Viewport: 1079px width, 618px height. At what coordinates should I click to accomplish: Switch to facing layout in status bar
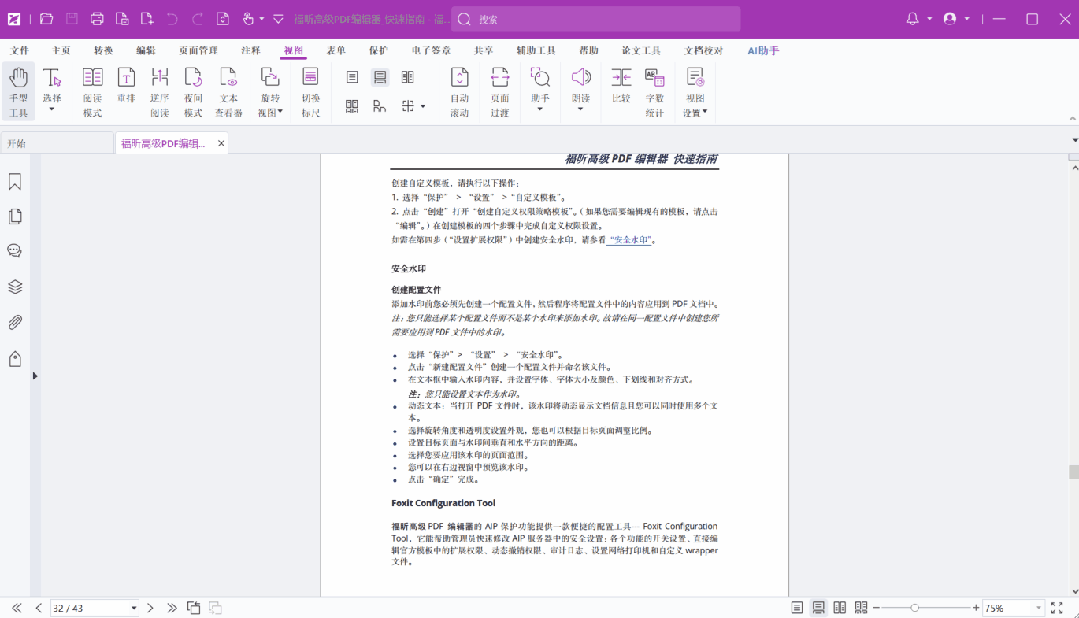[840, 608]
